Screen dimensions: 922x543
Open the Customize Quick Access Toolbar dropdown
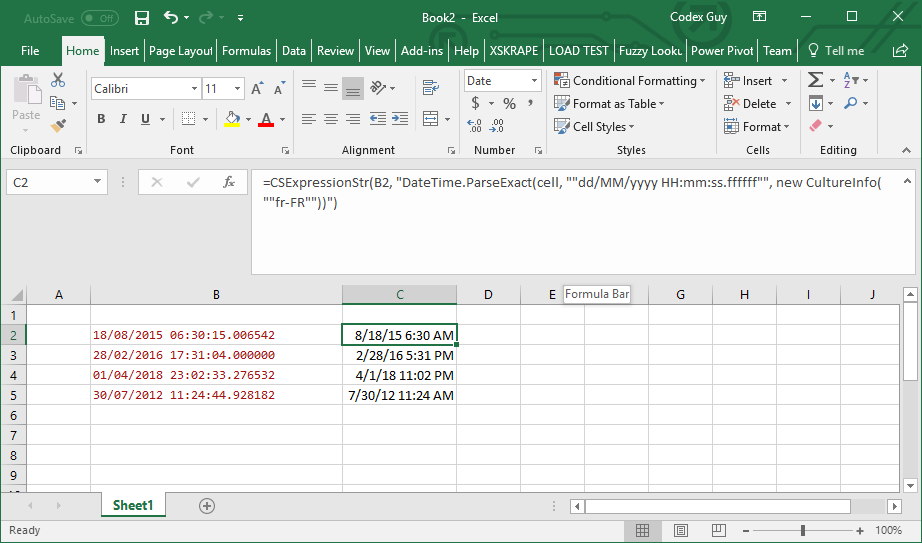click(240, 18)
